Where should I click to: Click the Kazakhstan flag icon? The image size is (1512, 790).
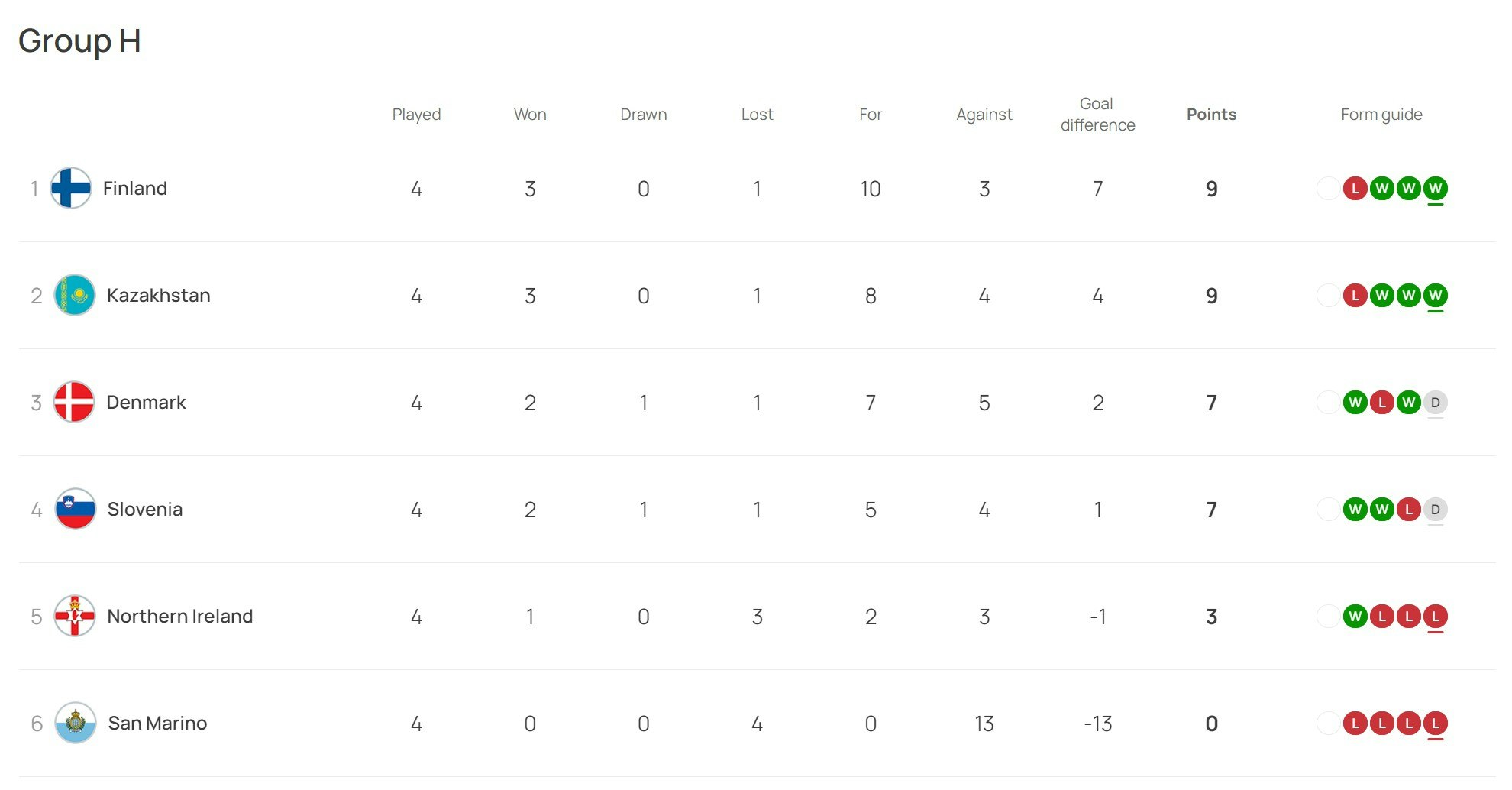75,295
